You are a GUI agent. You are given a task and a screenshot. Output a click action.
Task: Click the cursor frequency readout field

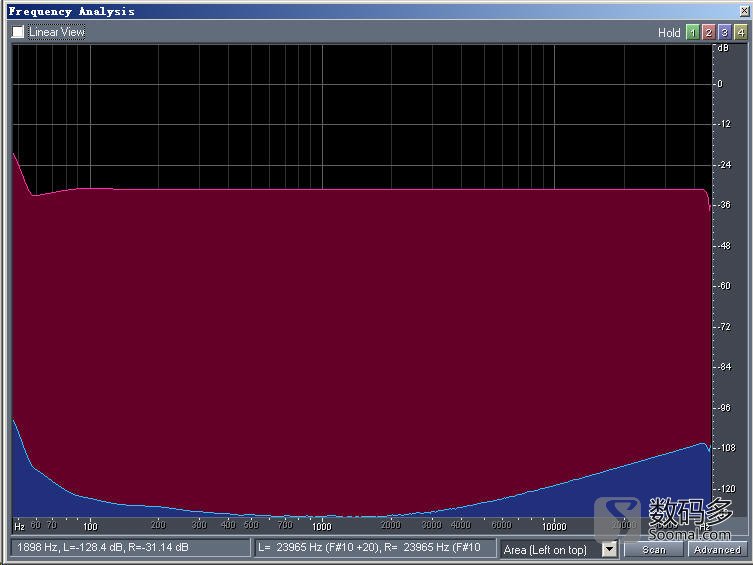130,548
